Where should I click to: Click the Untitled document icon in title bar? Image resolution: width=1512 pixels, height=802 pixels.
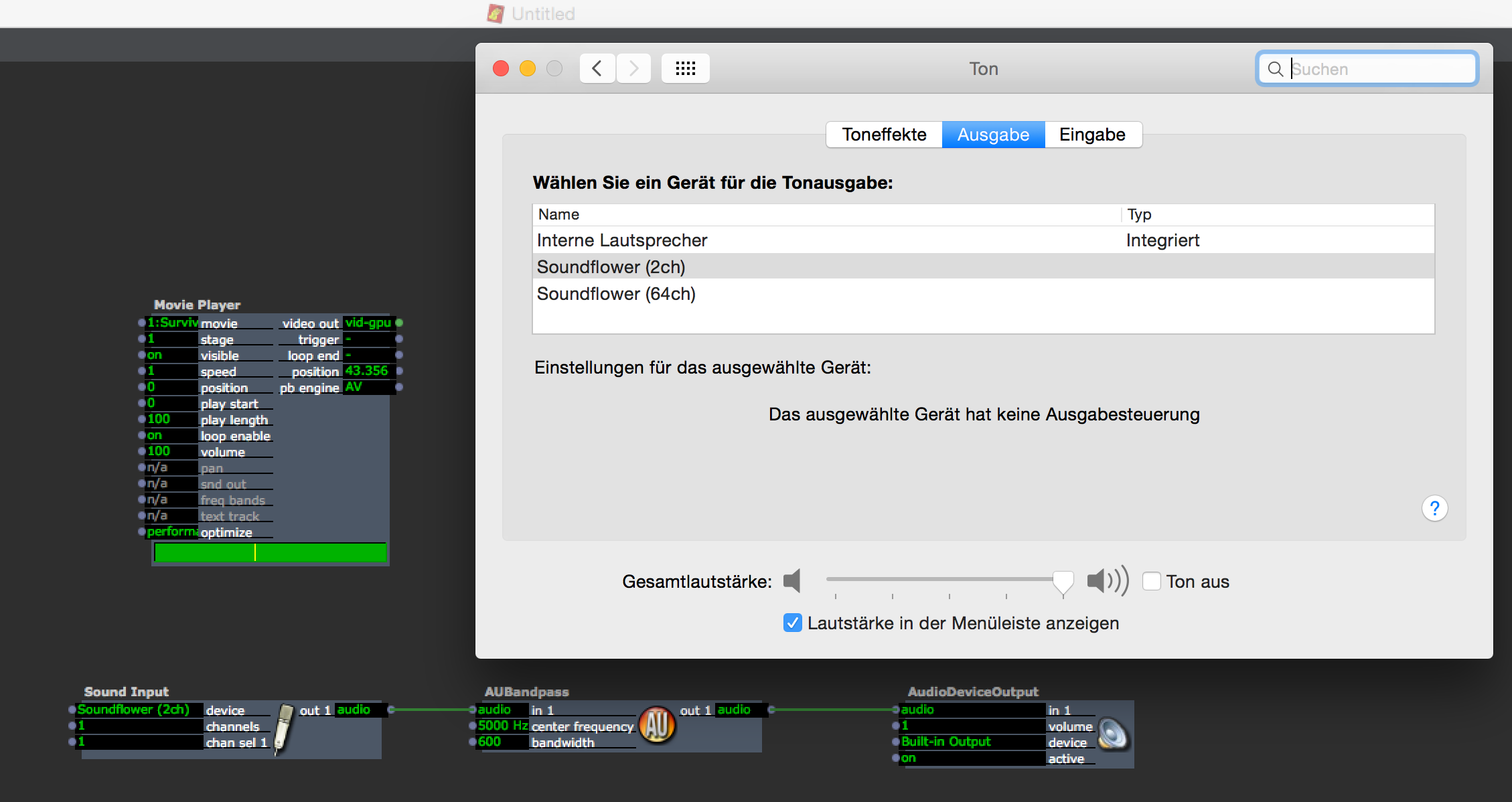click(x=496, y=13)
